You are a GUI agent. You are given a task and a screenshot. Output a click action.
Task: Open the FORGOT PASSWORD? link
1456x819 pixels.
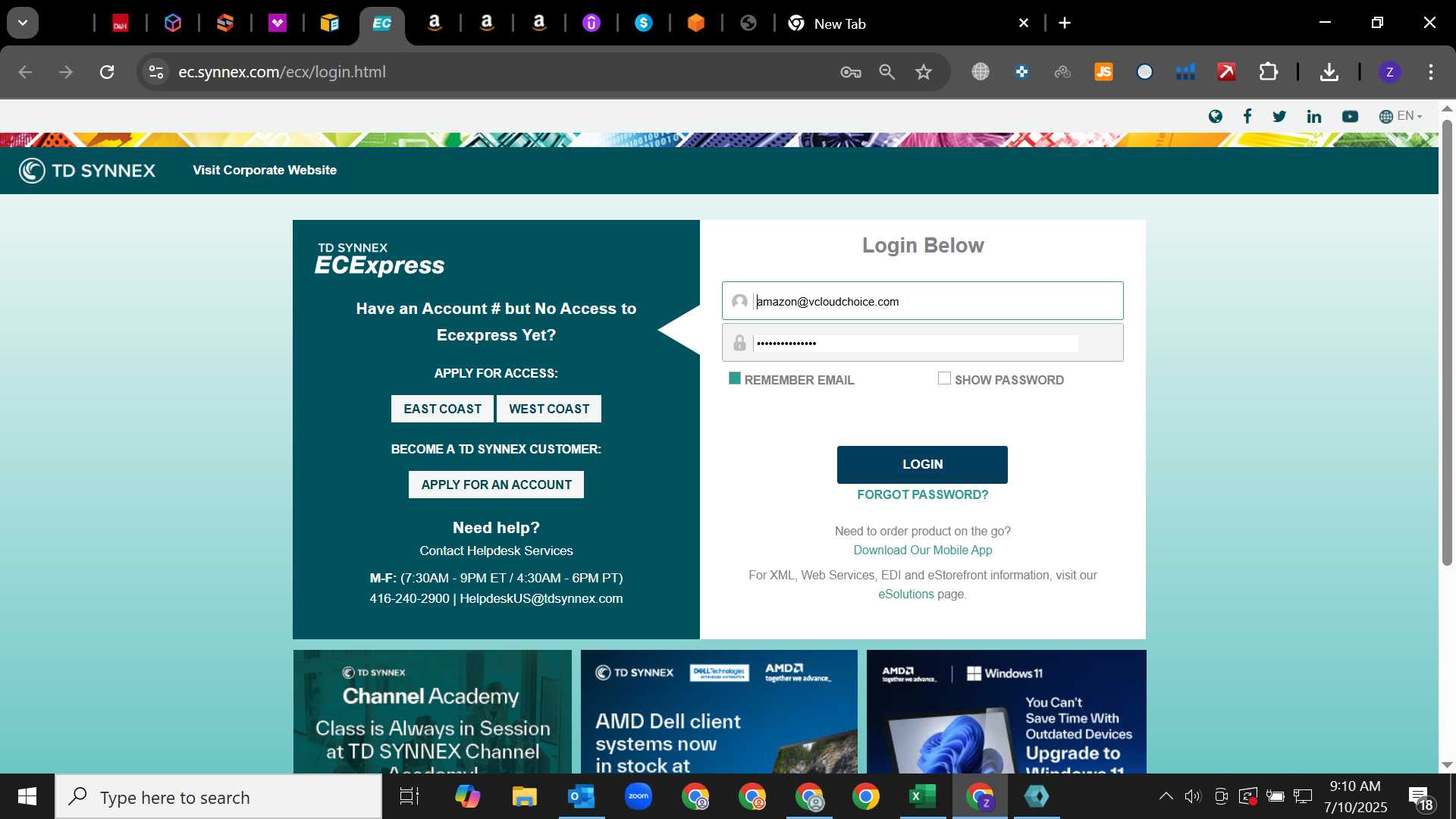coord(922,494)
